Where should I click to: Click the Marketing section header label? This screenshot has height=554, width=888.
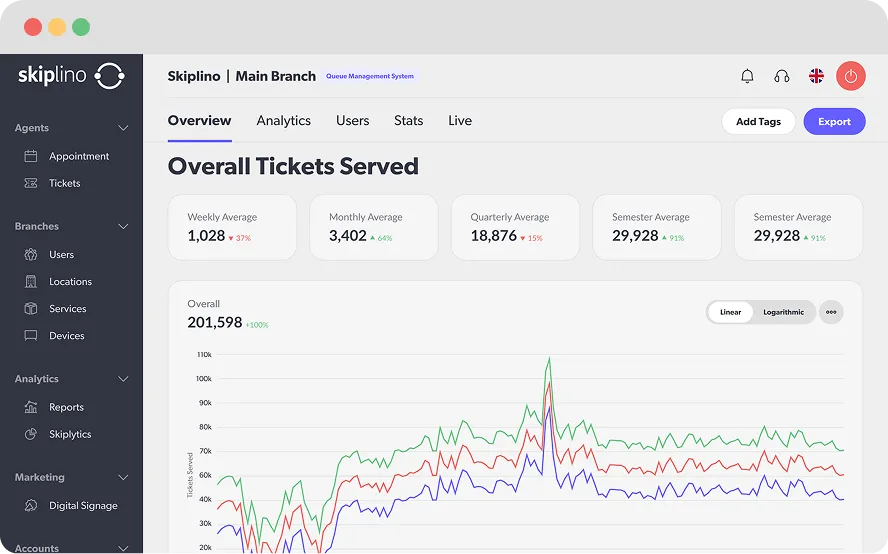tap(40, 478)
